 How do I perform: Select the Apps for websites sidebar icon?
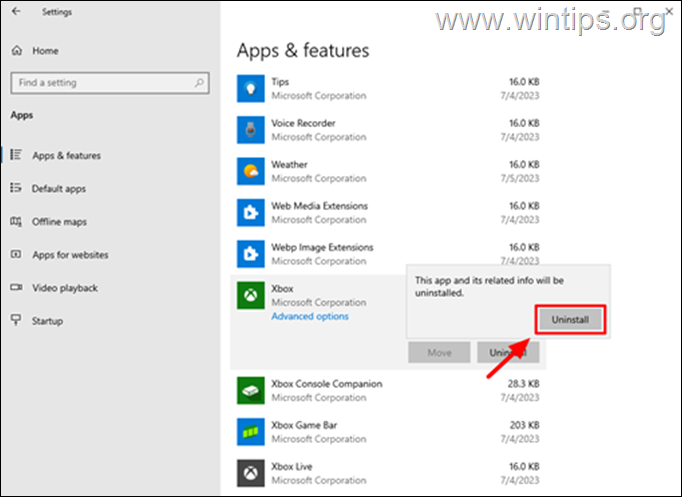tap(16, 254)
